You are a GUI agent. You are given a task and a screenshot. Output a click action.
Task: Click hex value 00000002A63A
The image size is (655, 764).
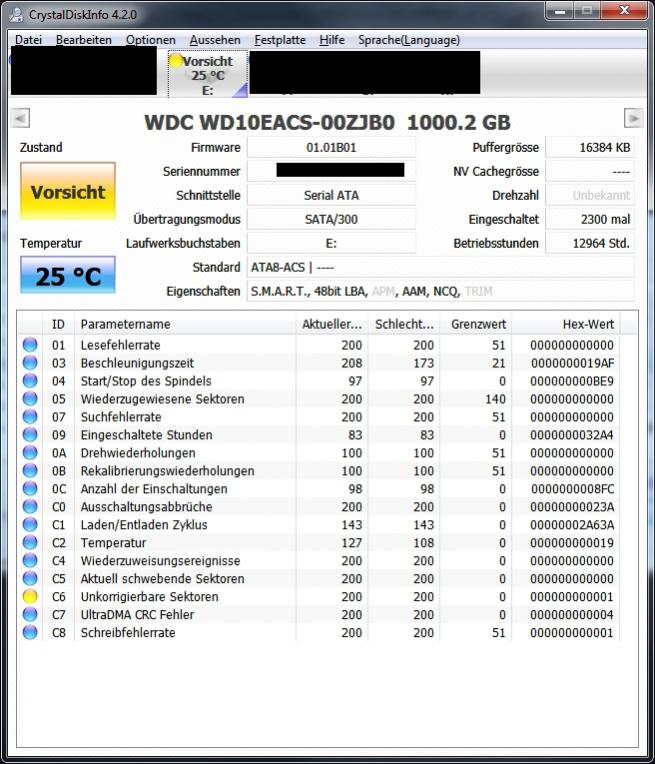pyautogui.click(x=572, y=525)
